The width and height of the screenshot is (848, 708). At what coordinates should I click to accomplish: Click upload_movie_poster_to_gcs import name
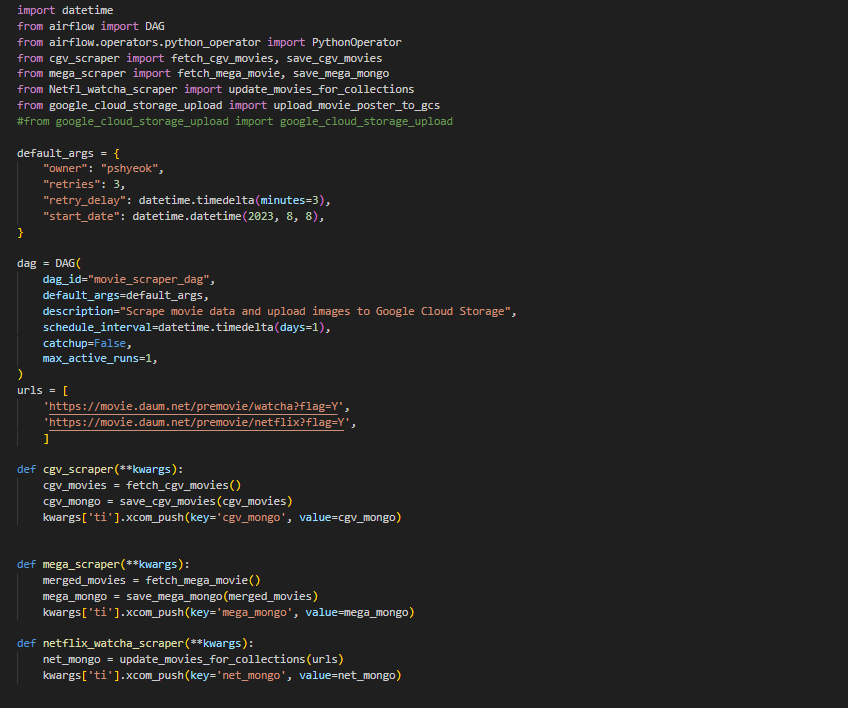pos(356,105)
